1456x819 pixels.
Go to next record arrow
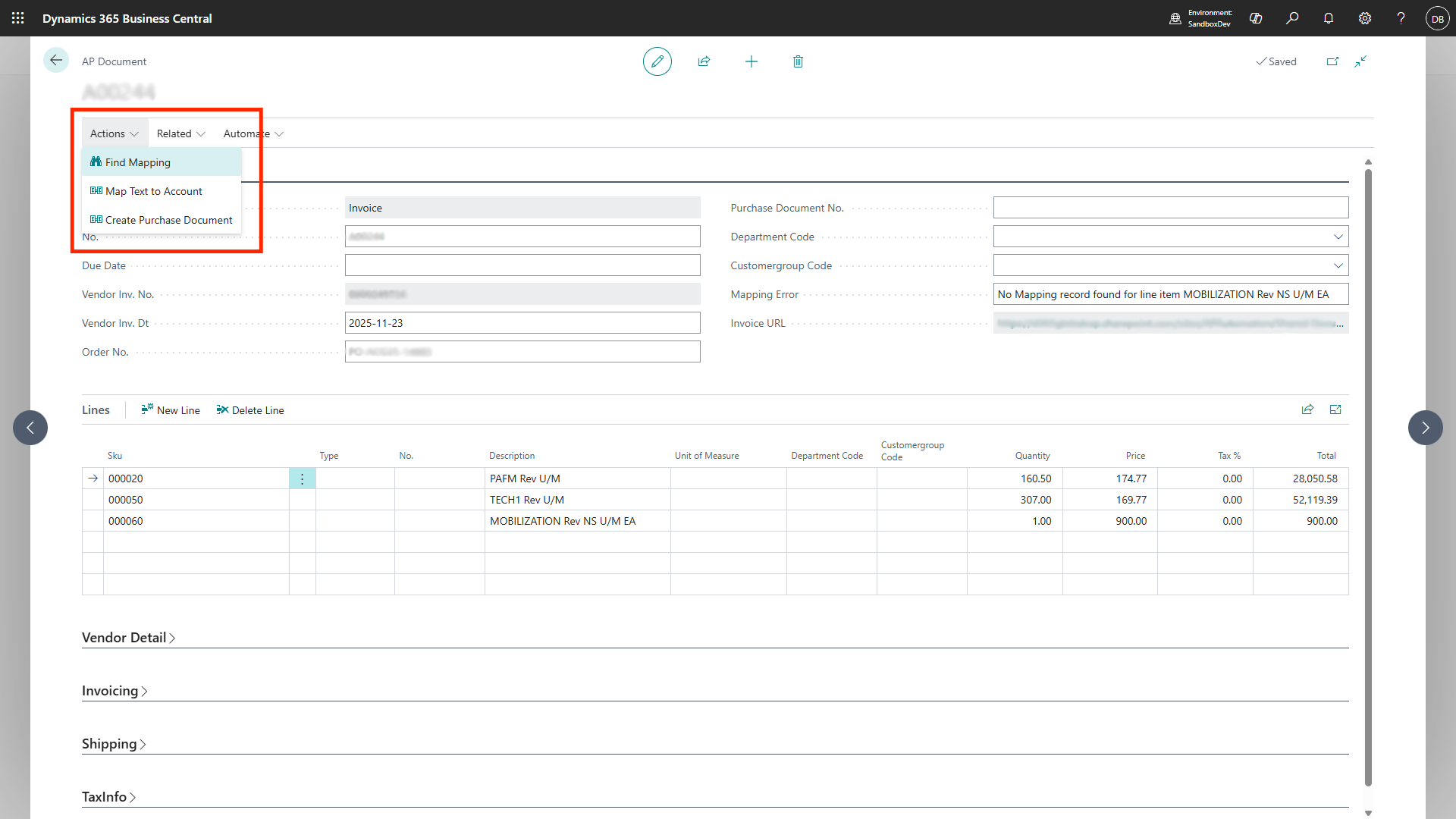(1425, 428)
